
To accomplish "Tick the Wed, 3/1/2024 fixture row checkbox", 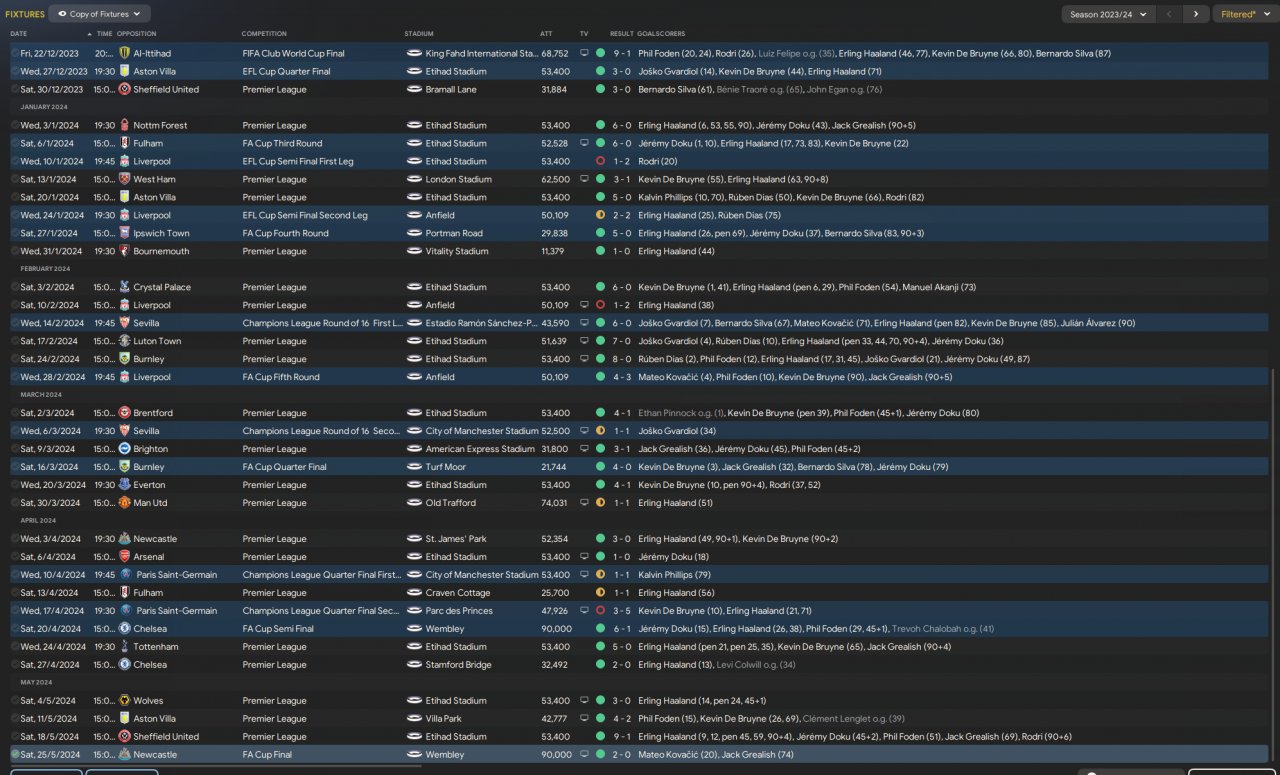I will pyautogui.click(x=15, y=125).
